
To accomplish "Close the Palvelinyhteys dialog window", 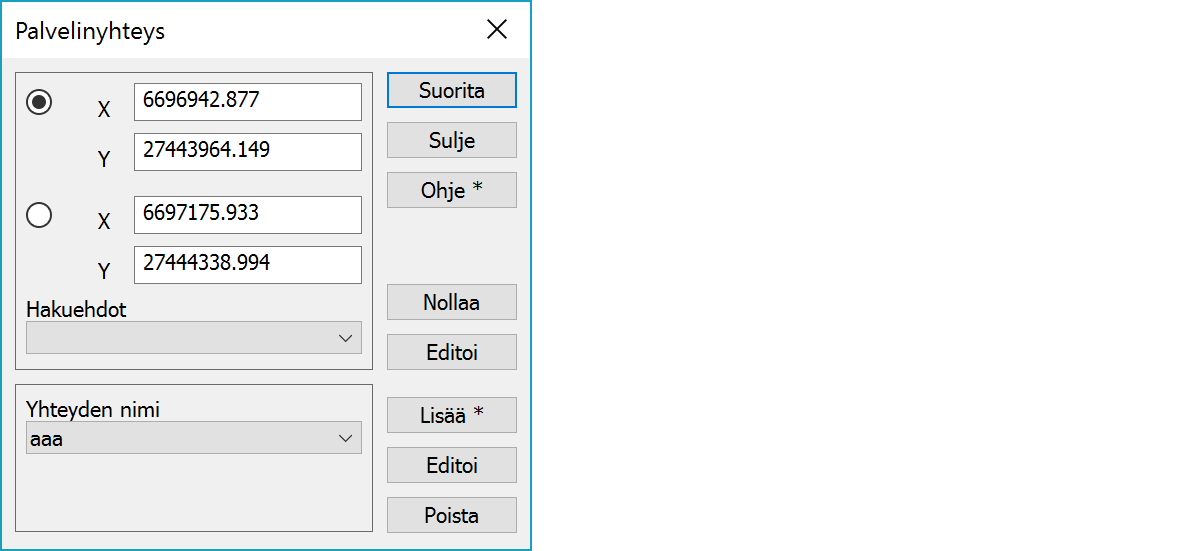I will 497,30.
